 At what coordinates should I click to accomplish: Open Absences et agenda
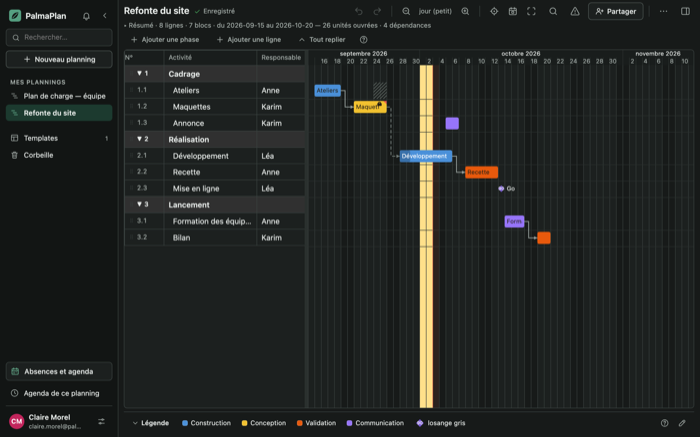tap(59, 371)
